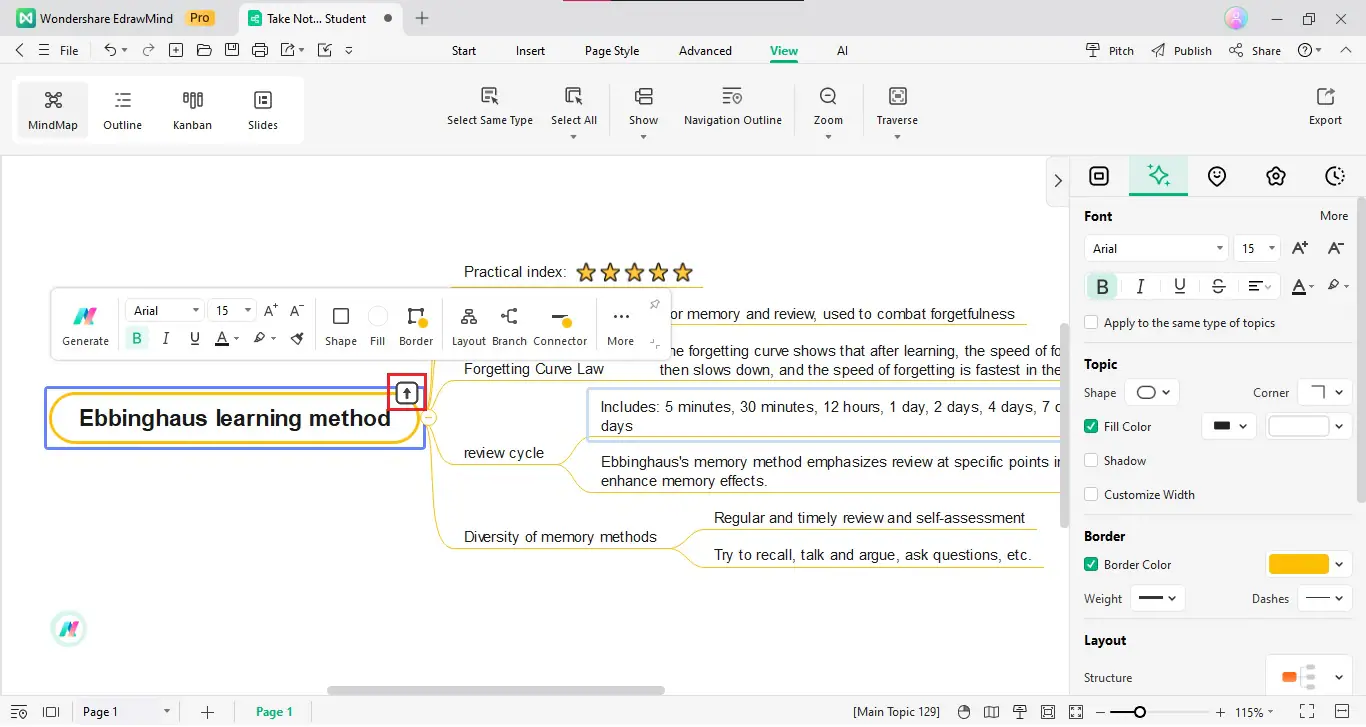Open the font size 15 dropdown in right panel
Viewport: 1366px width, 727px height.
click(1258, 248)
